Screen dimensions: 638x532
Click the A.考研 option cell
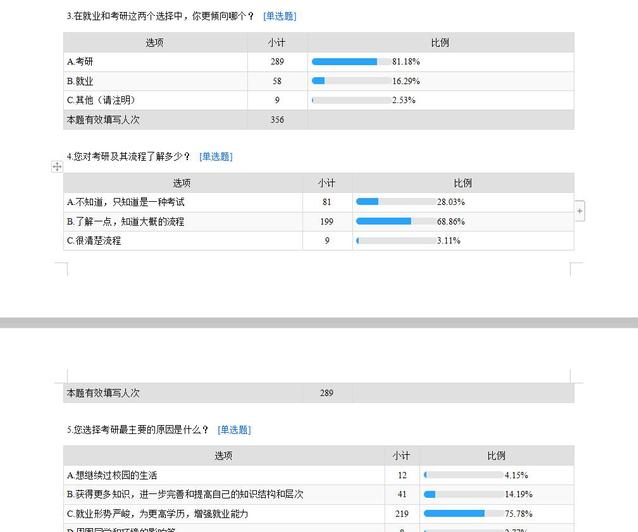pyautogui.click(x=154, y=62)
